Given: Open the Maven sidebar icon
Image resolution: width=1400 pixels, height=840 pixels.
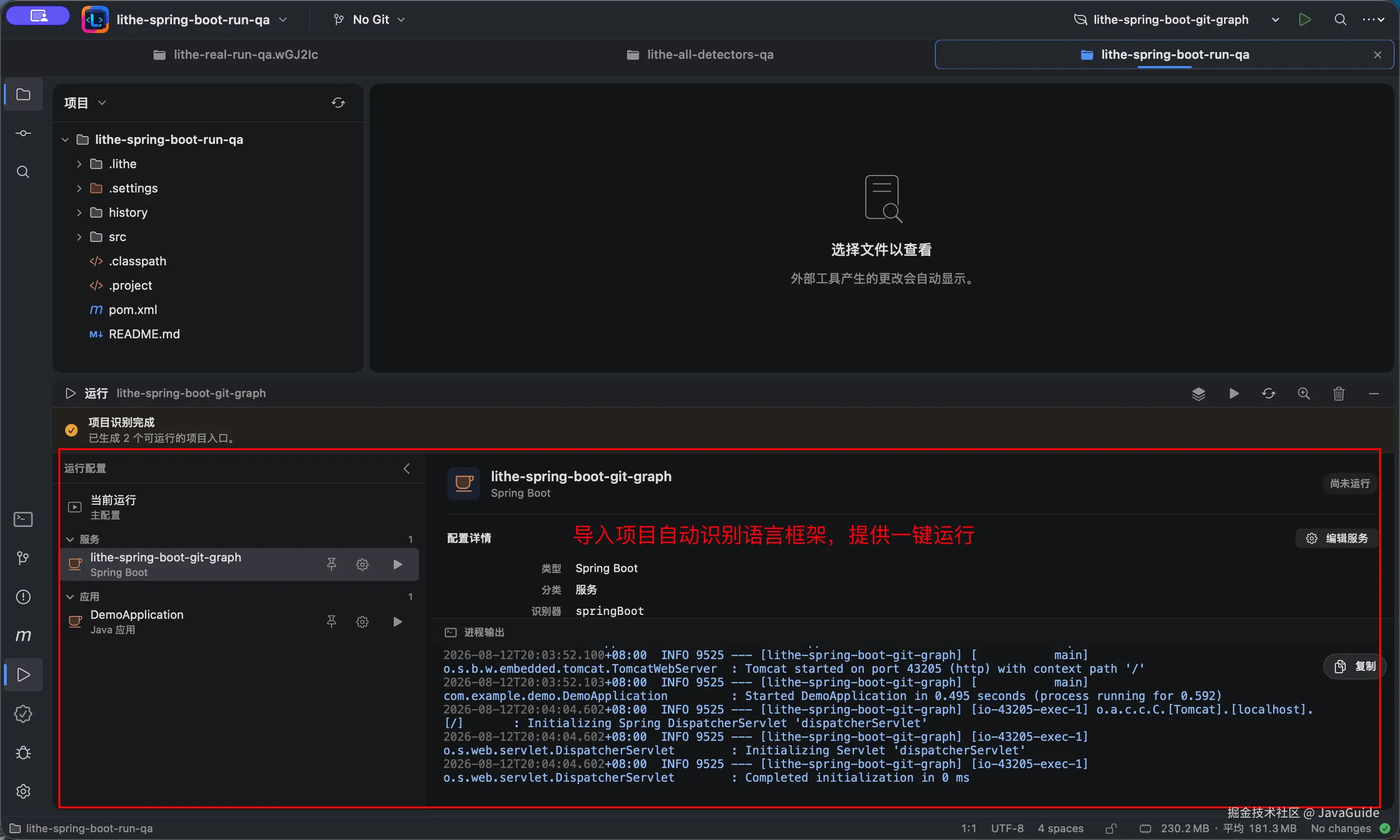Looking at the screenshot, I should click(x=23, y=636).
